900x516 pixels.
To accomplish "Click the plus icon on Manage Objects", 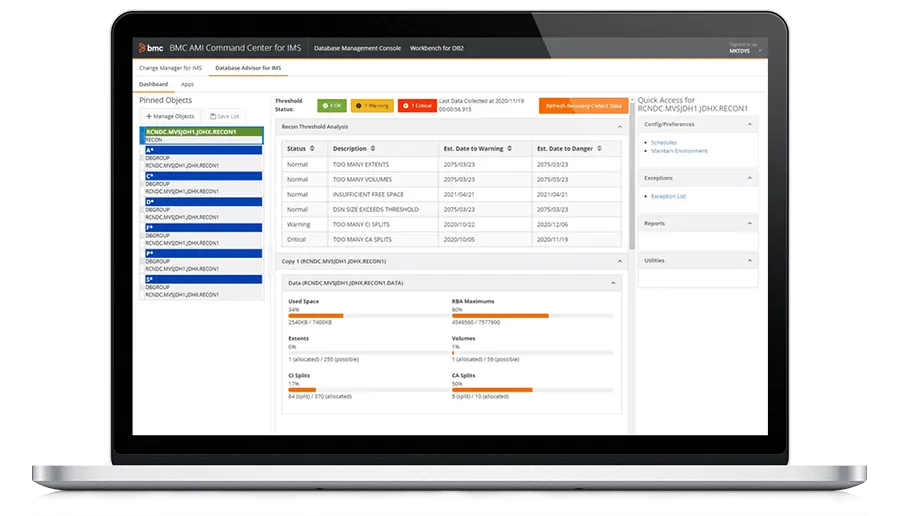I will click(x=149, y=117).
